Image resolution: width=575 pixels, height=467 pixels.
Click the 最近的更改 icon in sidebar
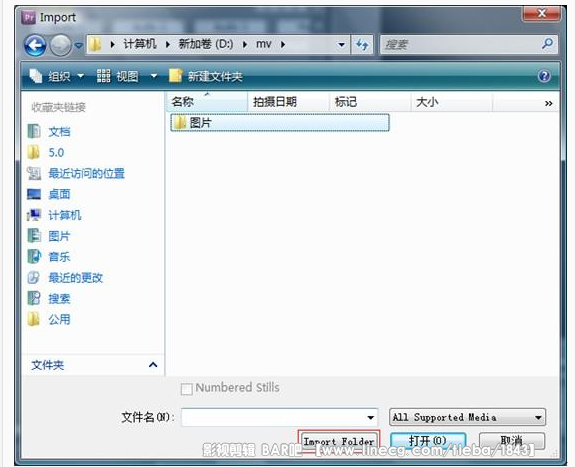tap(34, 277)
